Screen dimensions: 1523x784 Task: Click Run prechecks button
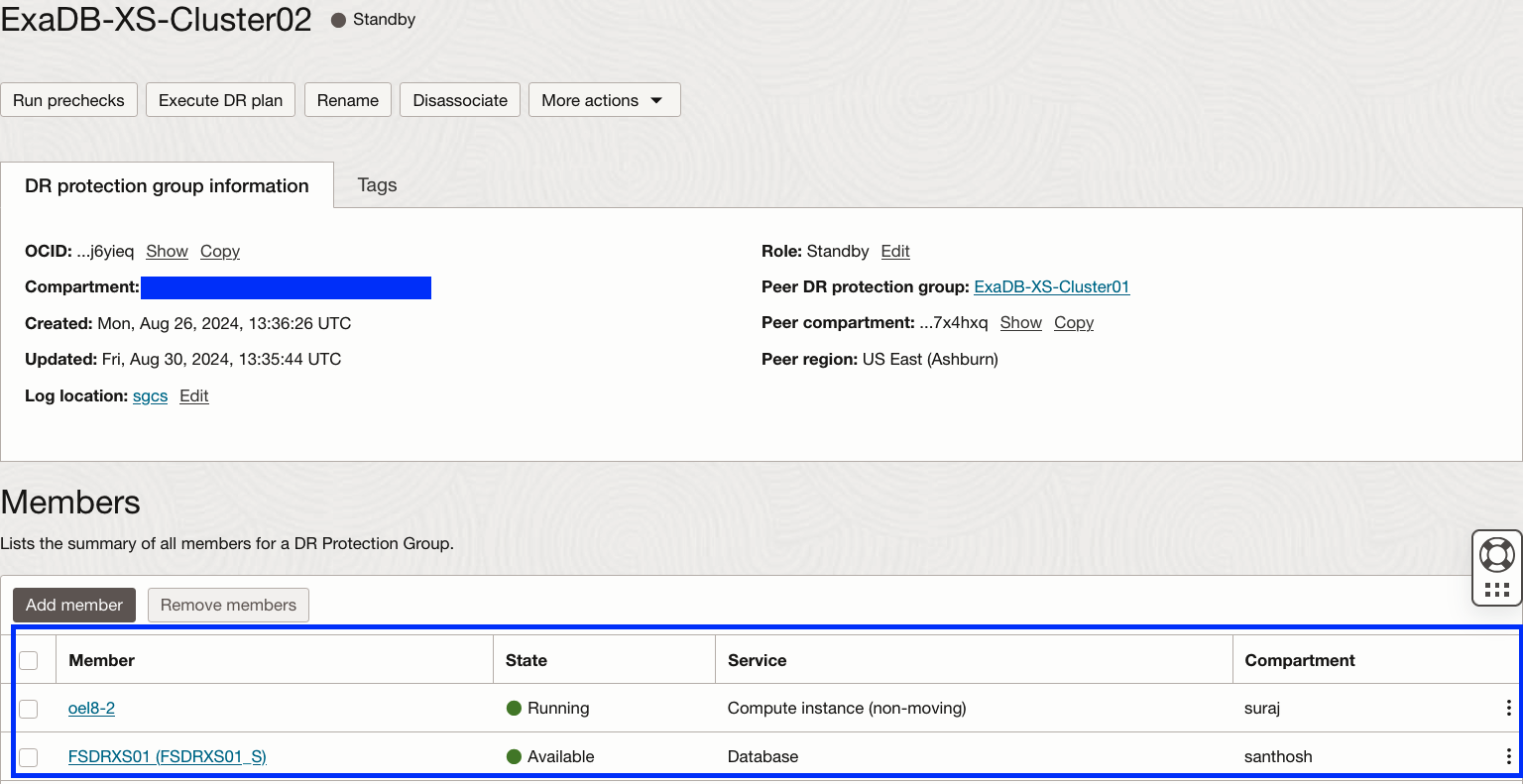(68, 100)
